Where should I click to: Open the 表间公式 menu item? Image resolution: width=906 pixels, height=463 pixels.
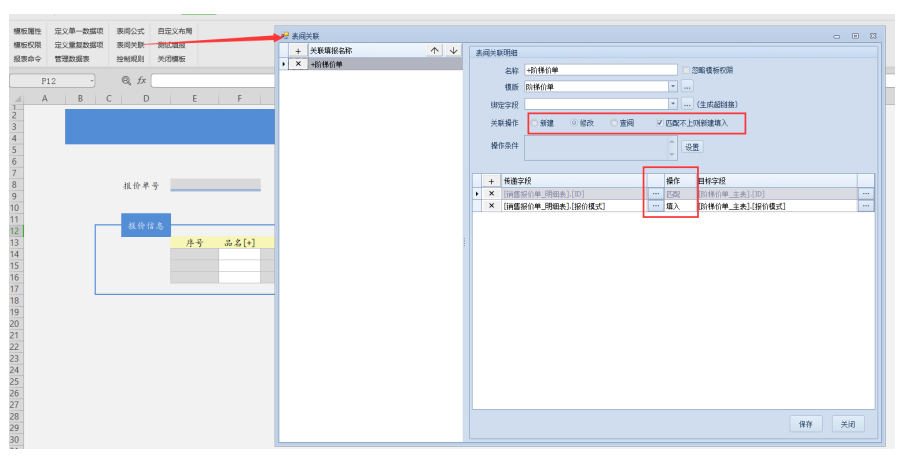point(130,31)
